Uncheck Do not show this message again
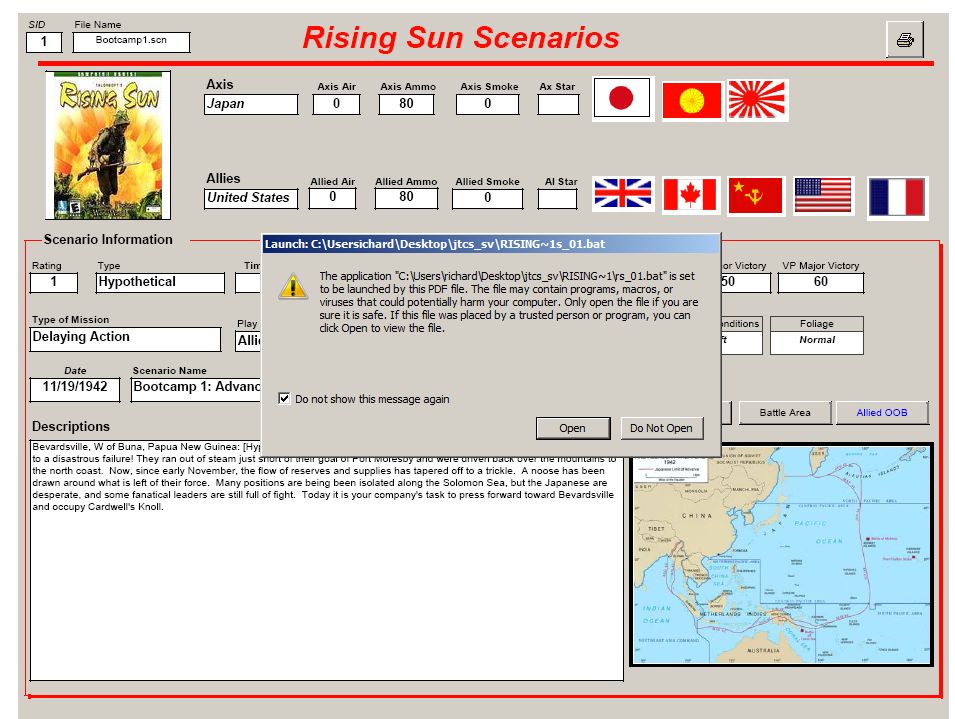The width and height of the screenshot is (955, 719). 284,398
